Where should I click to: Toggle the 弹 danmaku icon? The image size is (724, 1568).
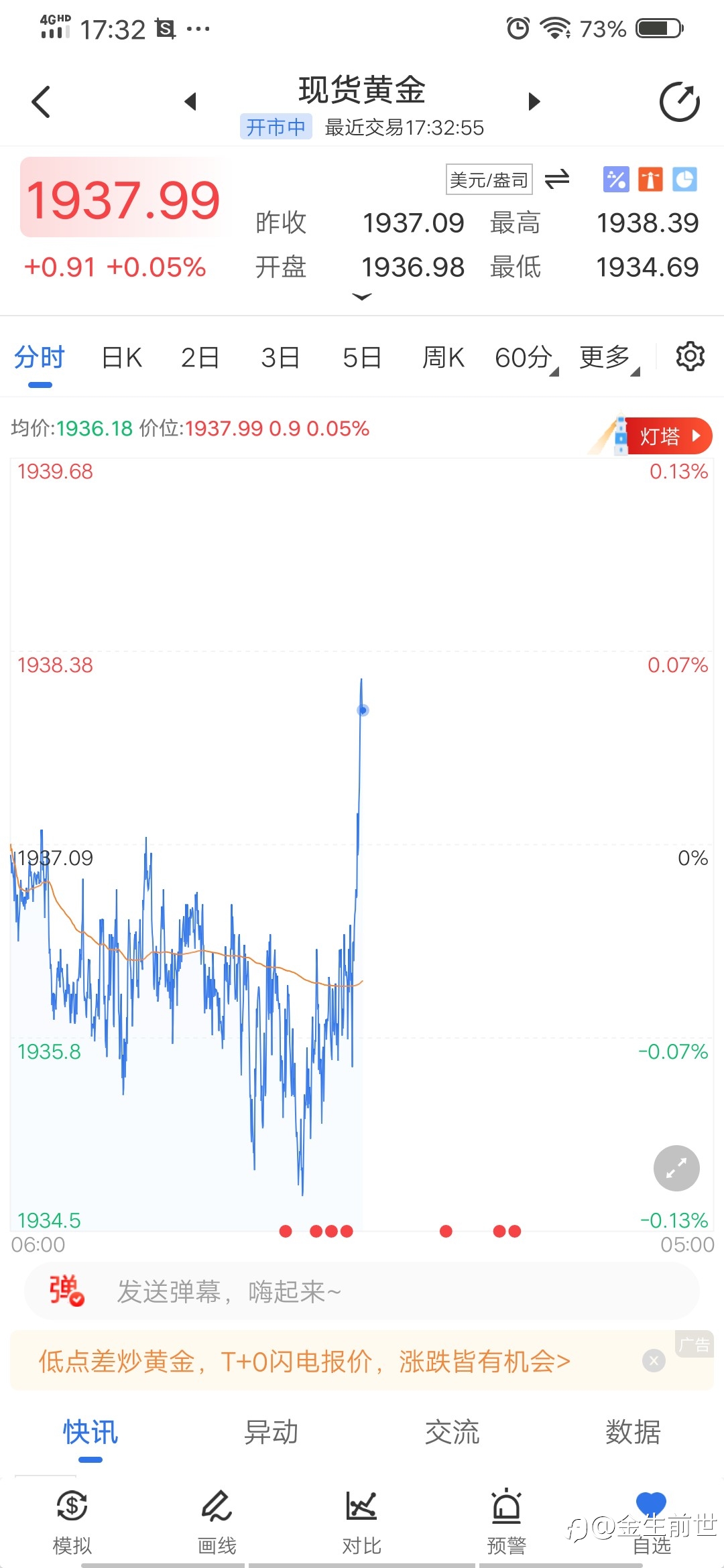(66, 1291)
